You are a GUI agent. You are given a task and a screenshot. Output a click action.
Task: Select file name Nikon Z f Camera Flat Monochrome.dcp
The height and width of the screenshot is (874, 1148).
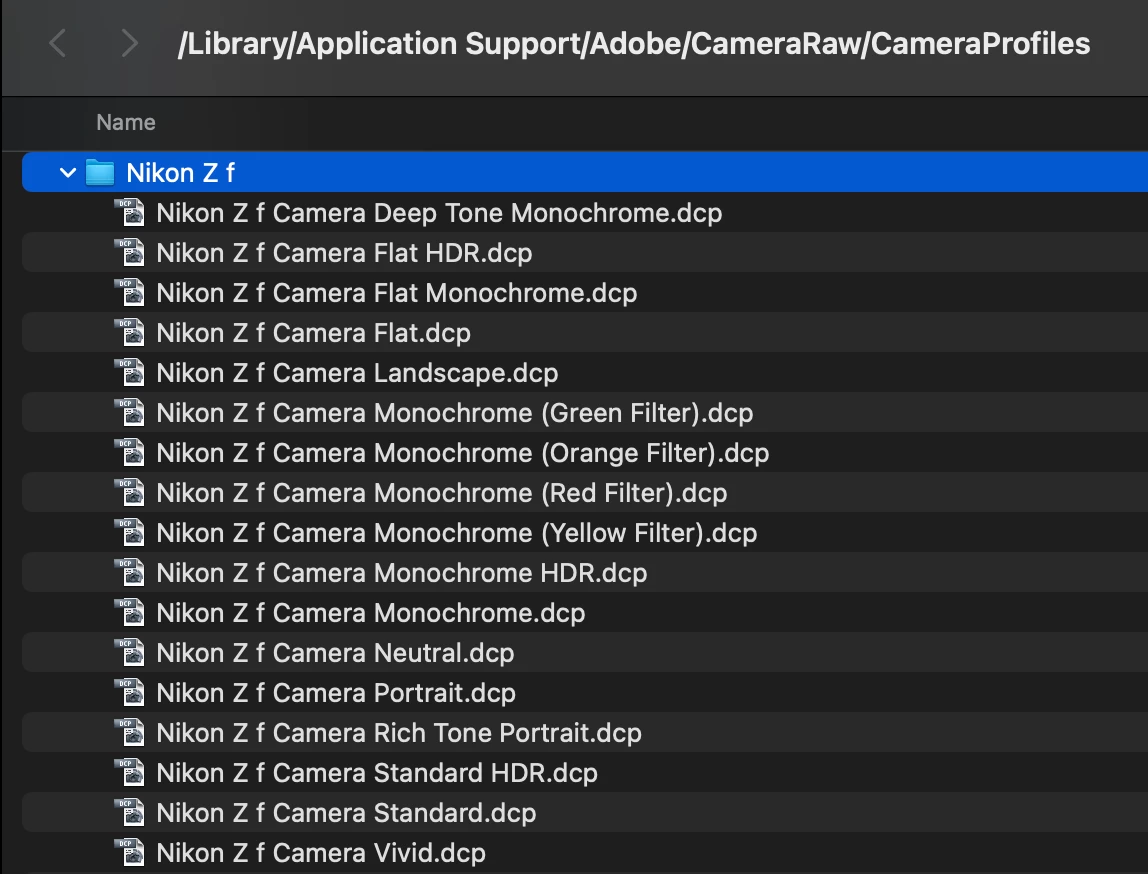(397, 293)
